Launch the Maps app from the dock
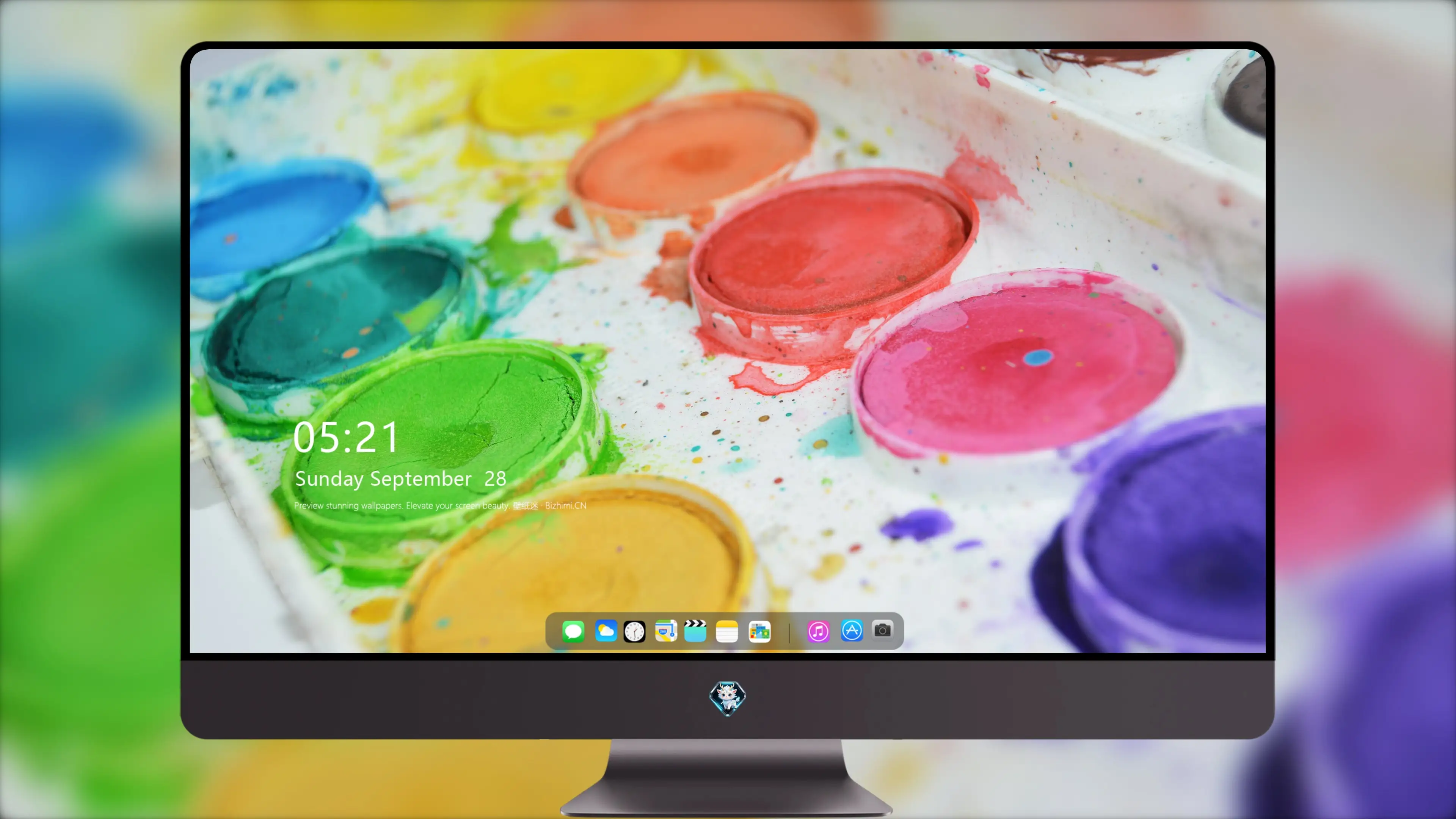The width and height of the screenshot is (1456, 819). click(666, 631)
